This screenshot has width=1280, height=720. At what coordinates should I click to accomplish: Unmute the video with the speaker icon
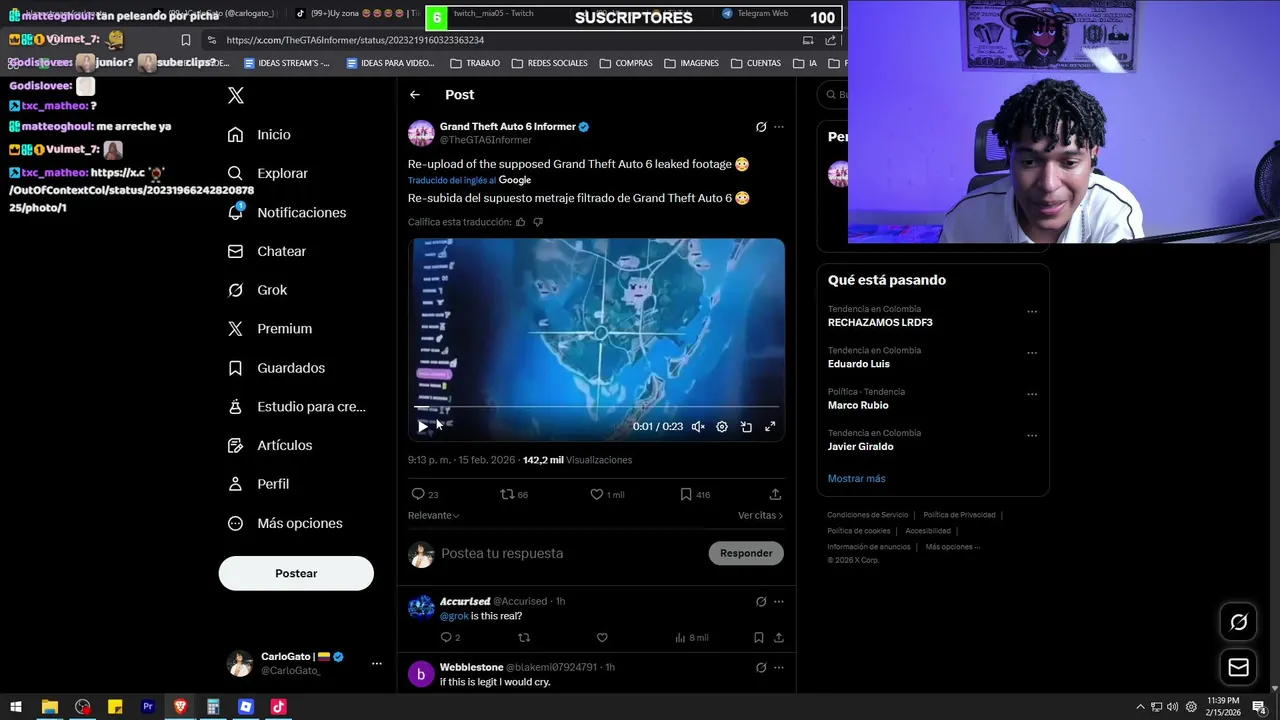698,426
